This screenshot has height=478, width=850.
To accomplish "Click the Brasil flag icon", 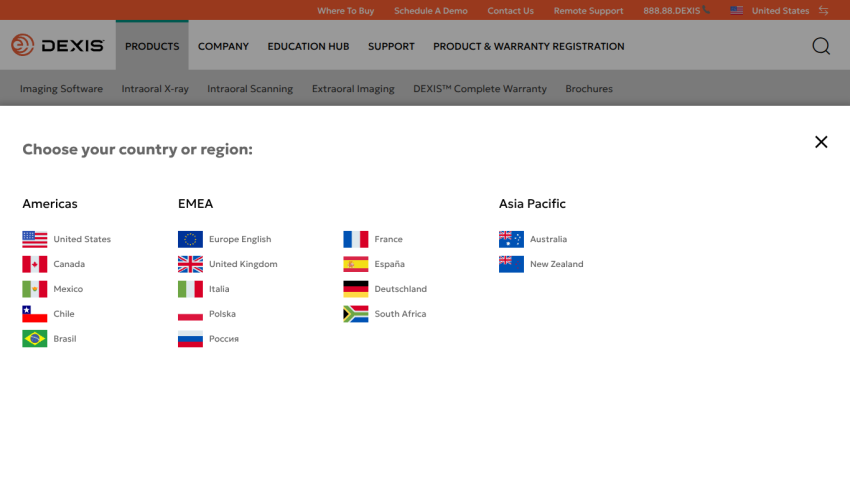I will (35, 339).
